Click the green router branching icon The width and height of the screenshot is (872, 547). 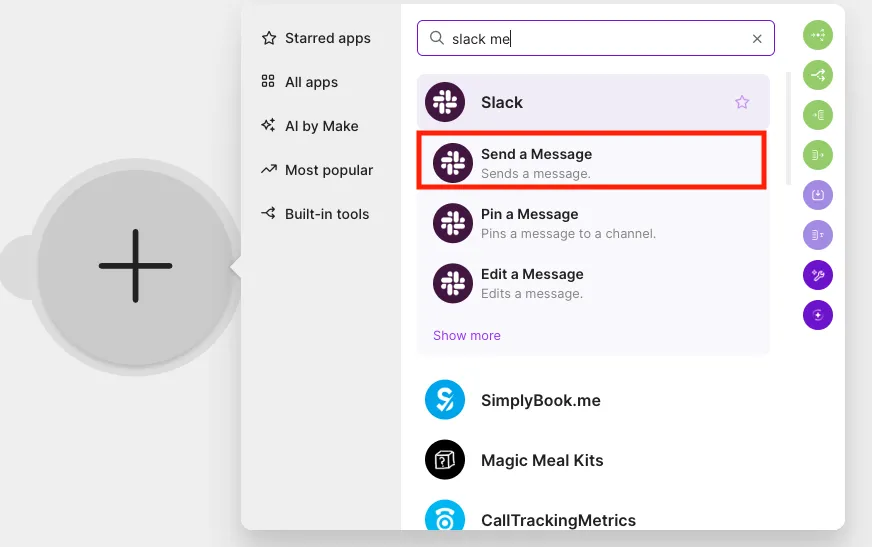click(818, 75)
